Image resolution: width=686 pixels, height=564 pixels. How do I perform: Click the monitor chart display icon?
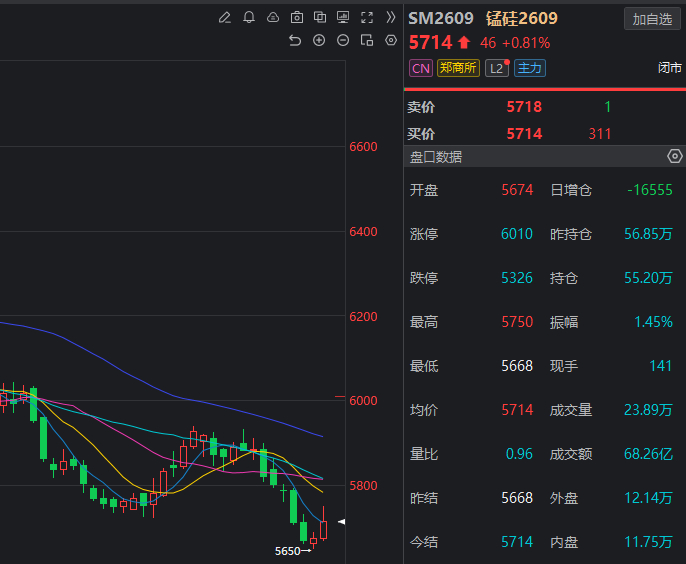point(343,18)
